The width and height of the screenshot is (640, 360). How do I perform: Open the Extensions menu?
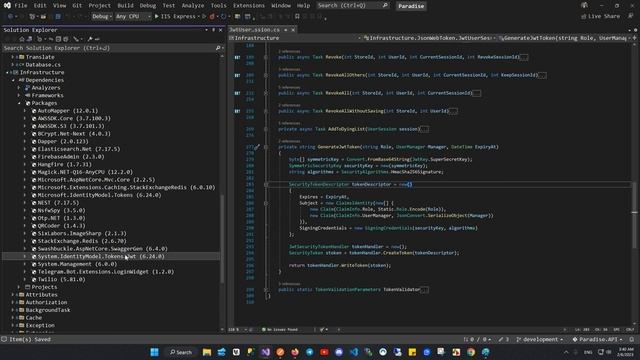coord(249,6)
